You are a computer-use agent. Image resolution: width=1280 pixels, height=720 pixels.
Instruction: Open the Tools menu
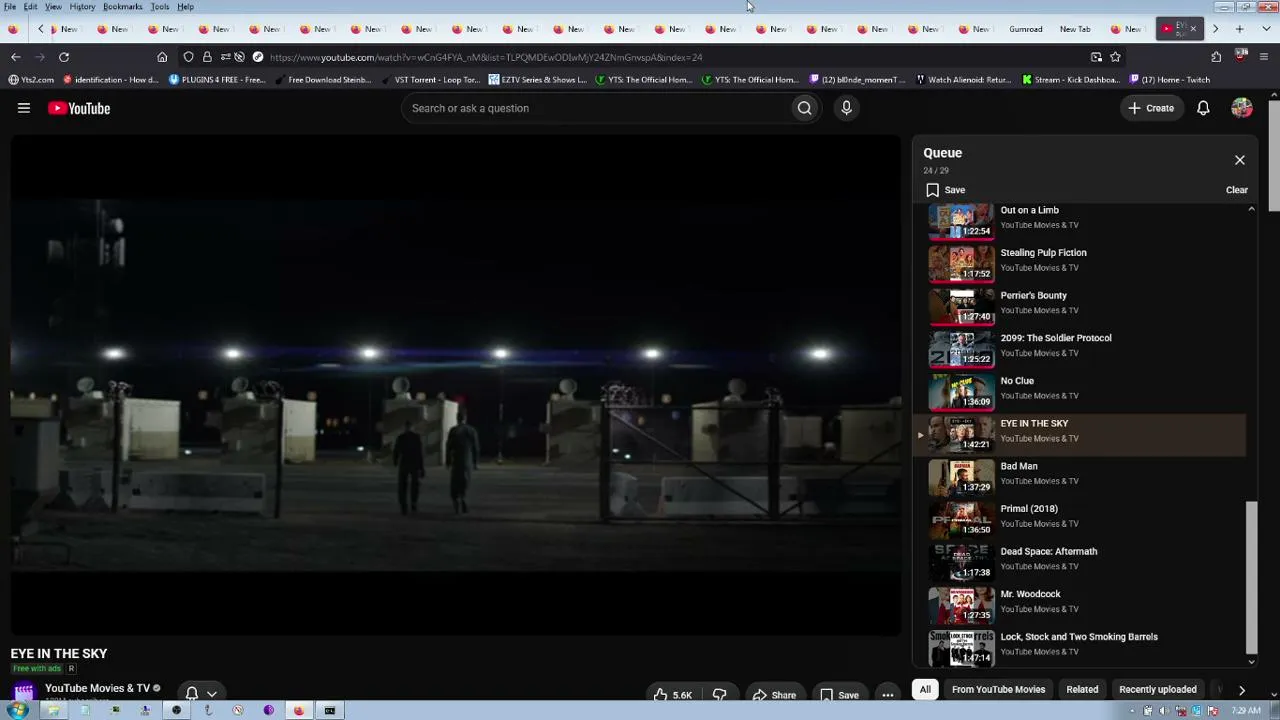coord(160,7)
